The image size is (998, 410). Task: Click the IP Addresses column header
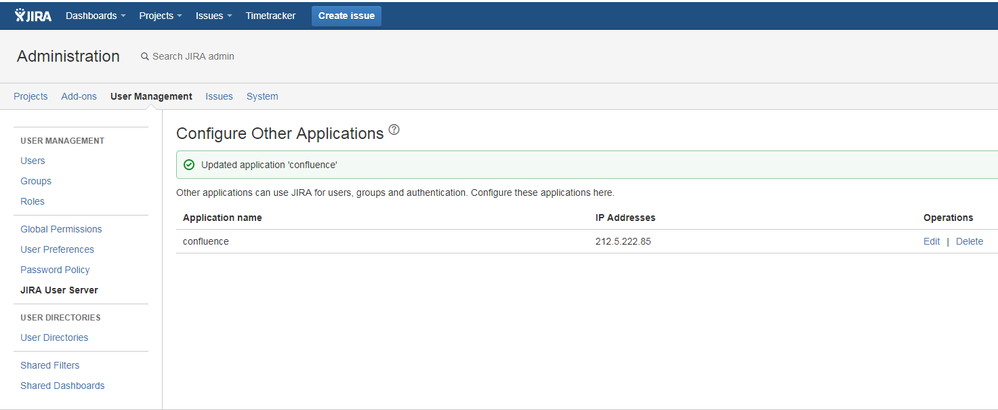(x=625, y=218)
